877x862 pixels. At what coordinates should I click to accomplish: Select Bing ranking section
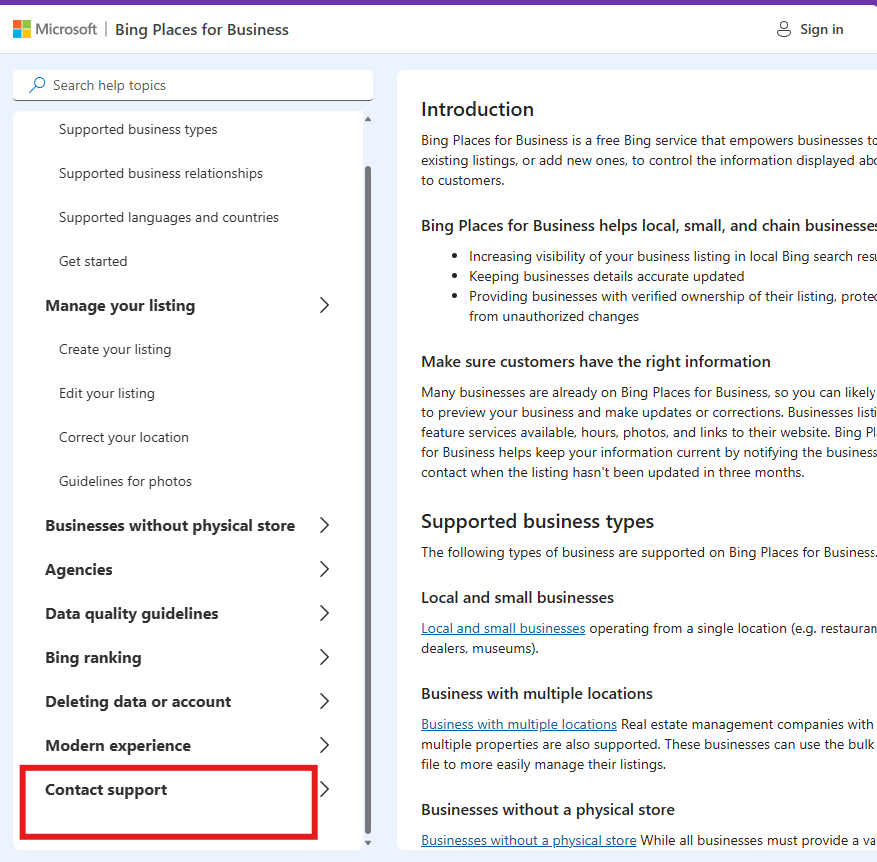click(93, 657)
